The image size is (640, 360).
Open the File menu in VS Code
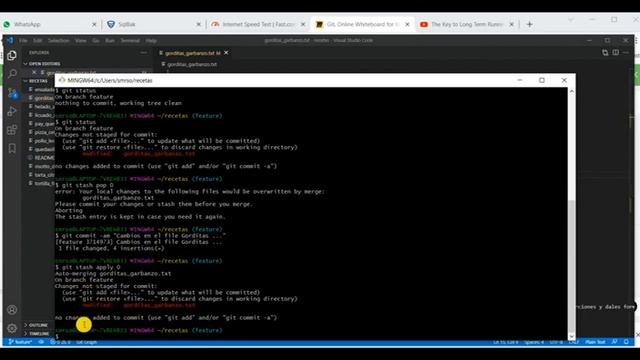23,40
